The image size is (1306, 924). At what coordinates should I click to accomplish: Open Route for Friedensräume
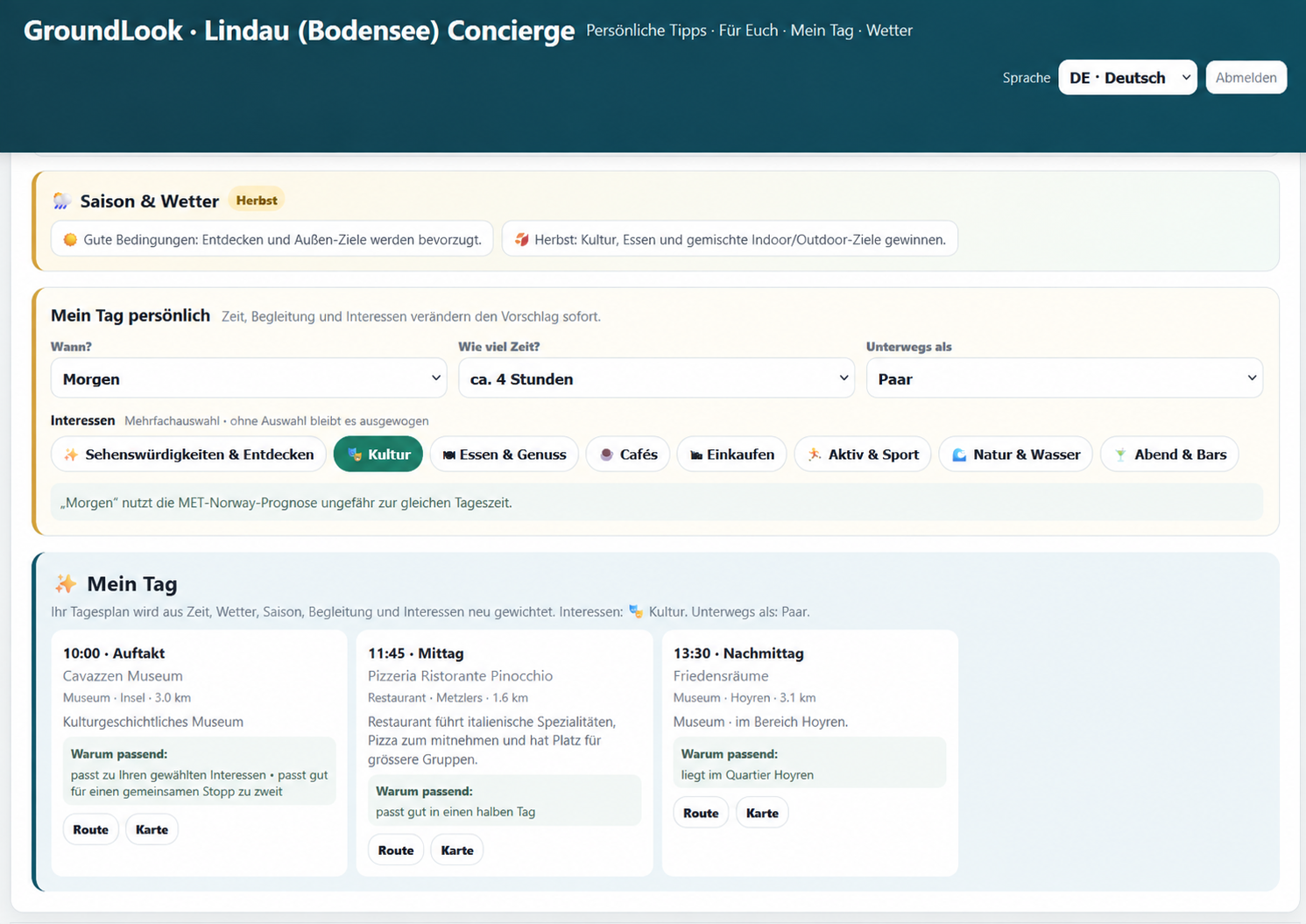click(701, 813)
